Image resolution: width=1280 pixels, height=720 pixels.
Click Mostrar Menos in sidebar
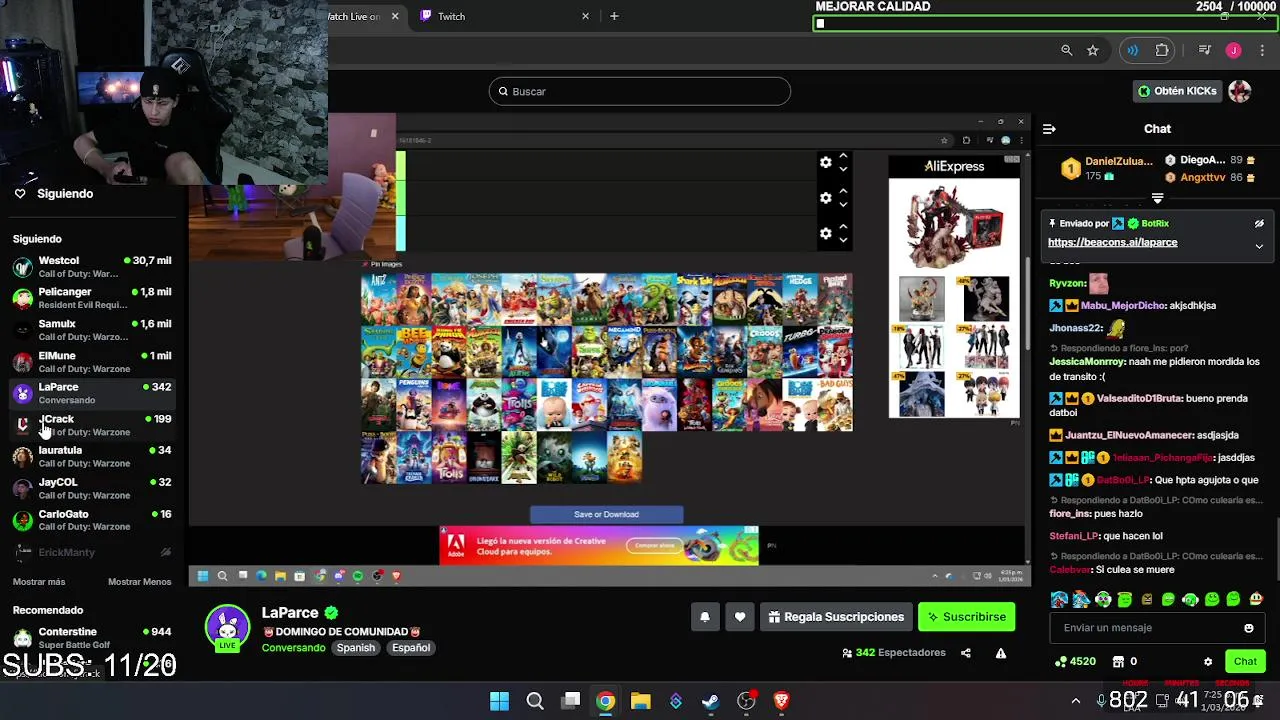pyautogui.click(x=139, y=582)
